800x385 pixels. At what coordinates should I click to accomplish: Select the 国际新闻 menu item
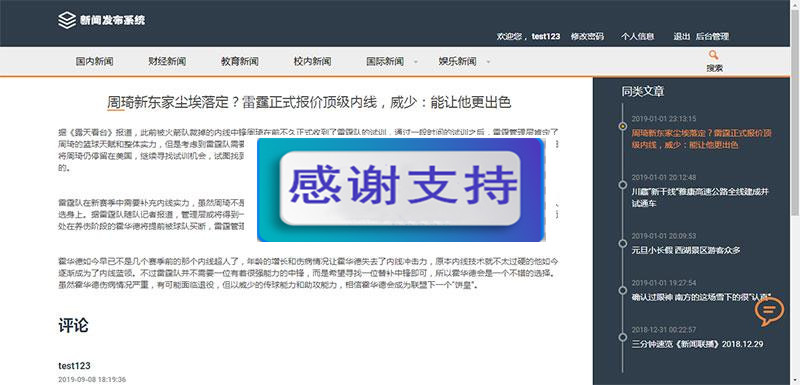(385, 61)
